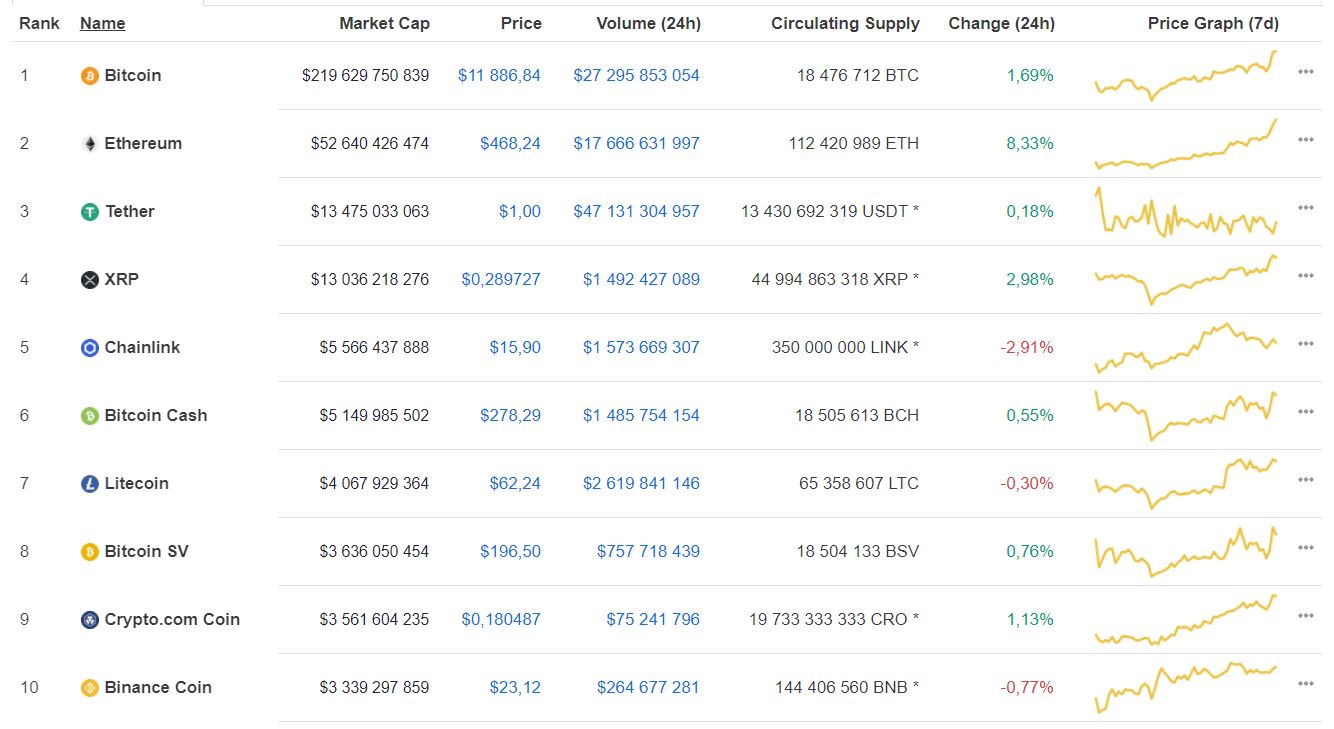Click the Litecoin logo icon

[89, 484]
